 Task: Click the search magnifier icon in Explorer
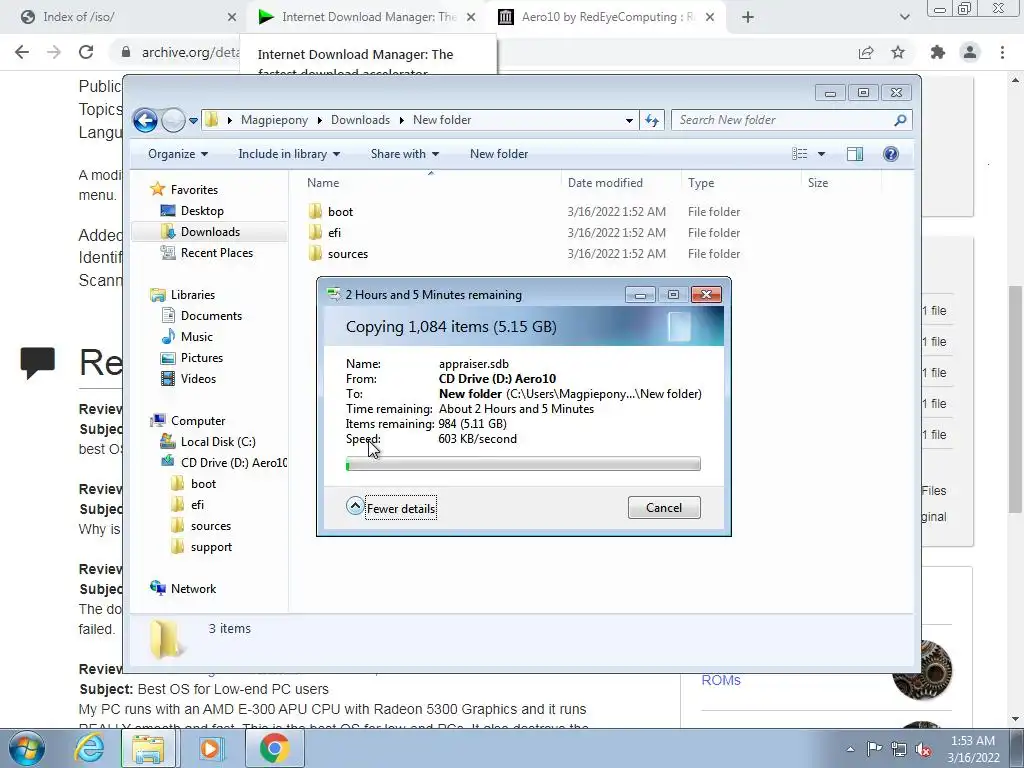click(x=900, y=120)
